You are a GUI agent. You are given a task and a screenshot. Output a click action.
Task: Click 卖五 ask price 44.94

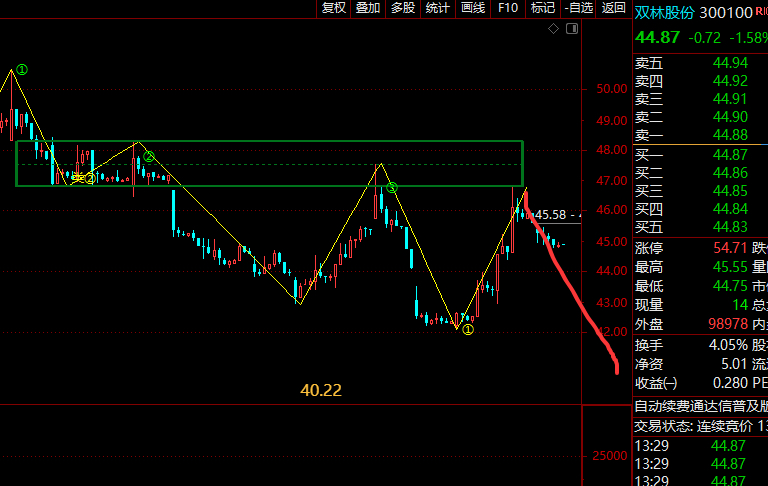730,63
